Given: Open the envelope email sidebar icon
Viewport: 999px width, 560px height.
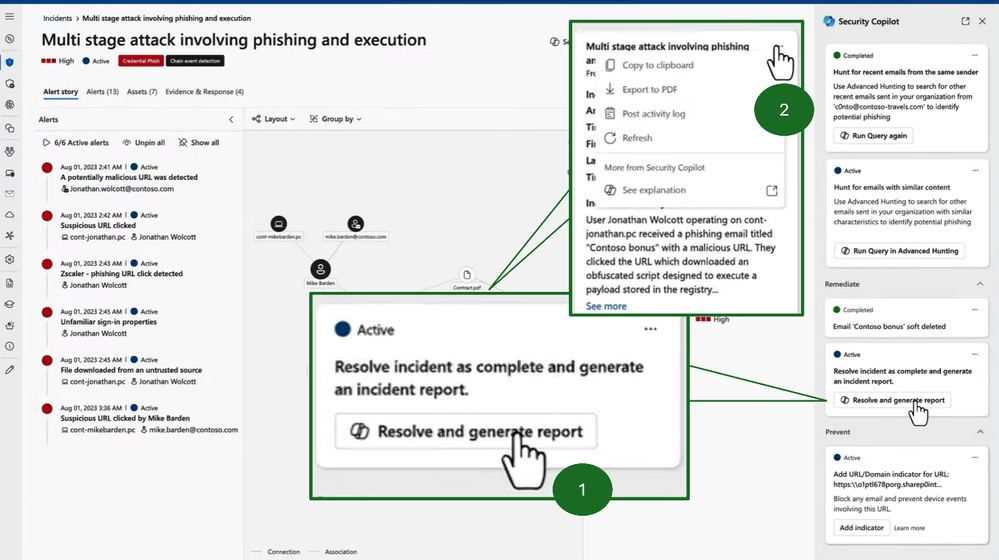Looking at the screenshot, I should pos(10,194).
